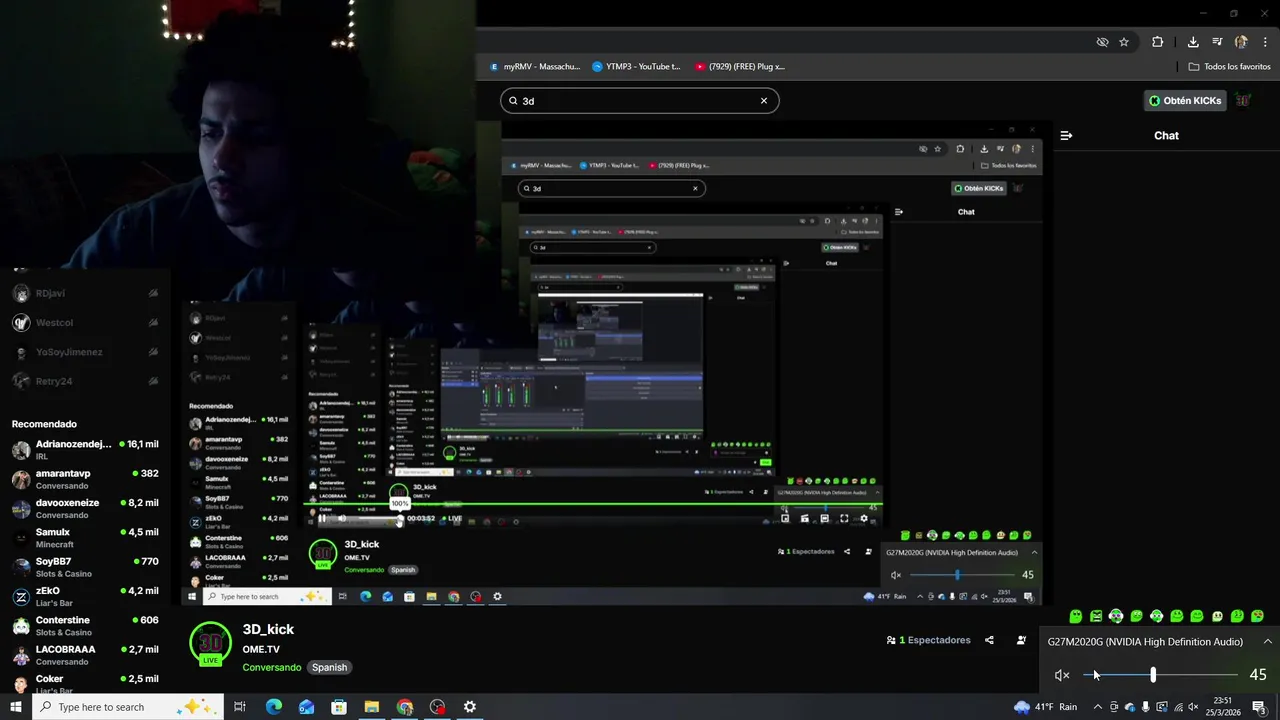Open amarantavp recommended channel
Image resolution: width=1280 pixels, height=720 pixels.
[x=85, y=479]
